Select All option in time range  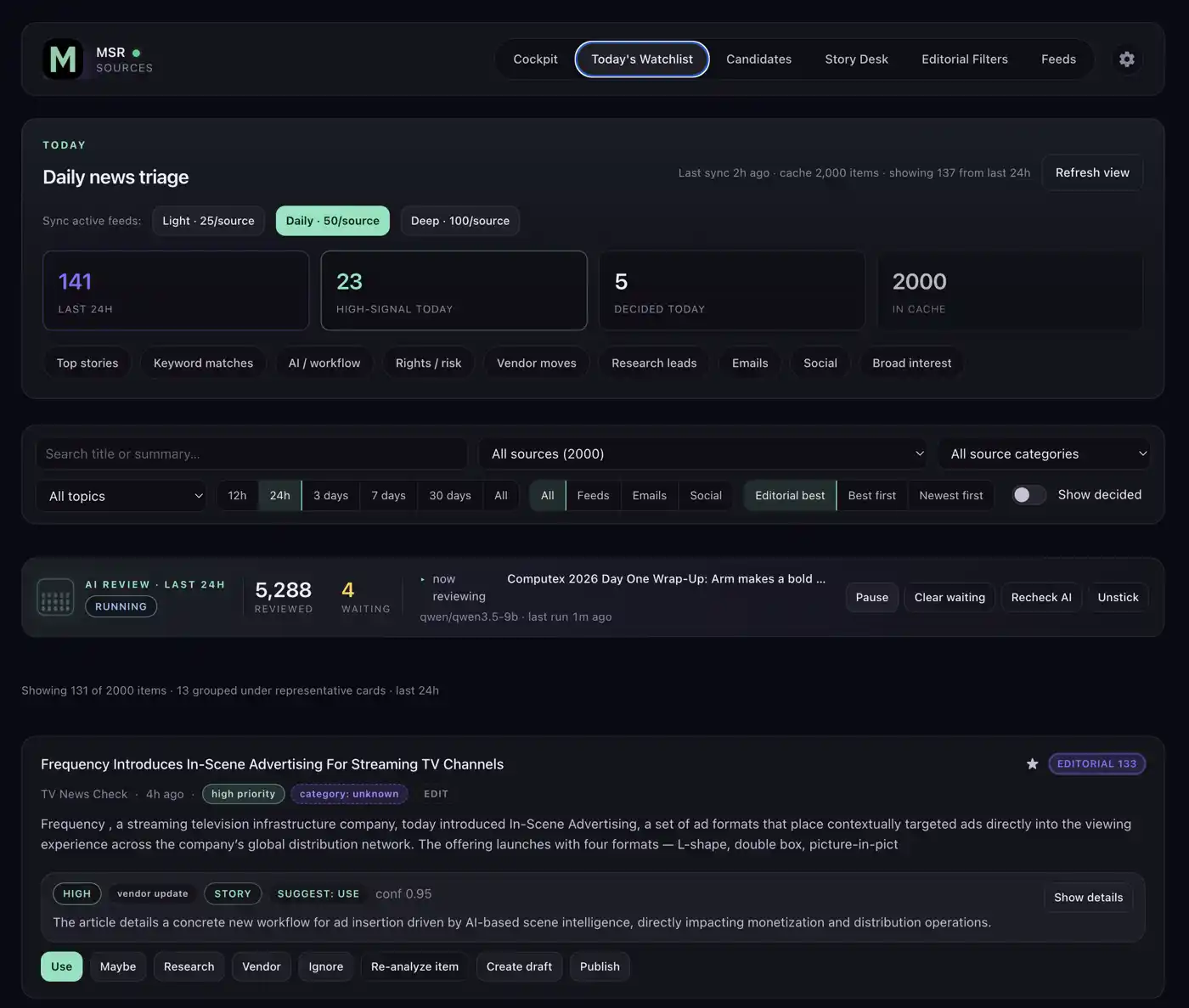(501, 495)
